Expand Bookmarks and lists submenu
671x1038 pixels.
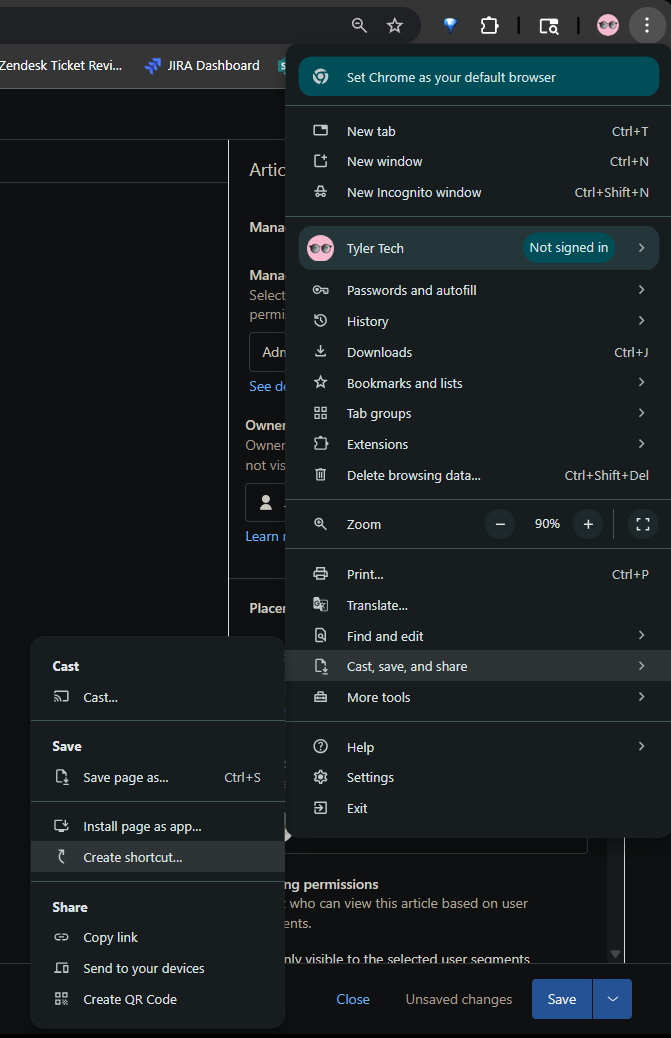coord(642,382)
